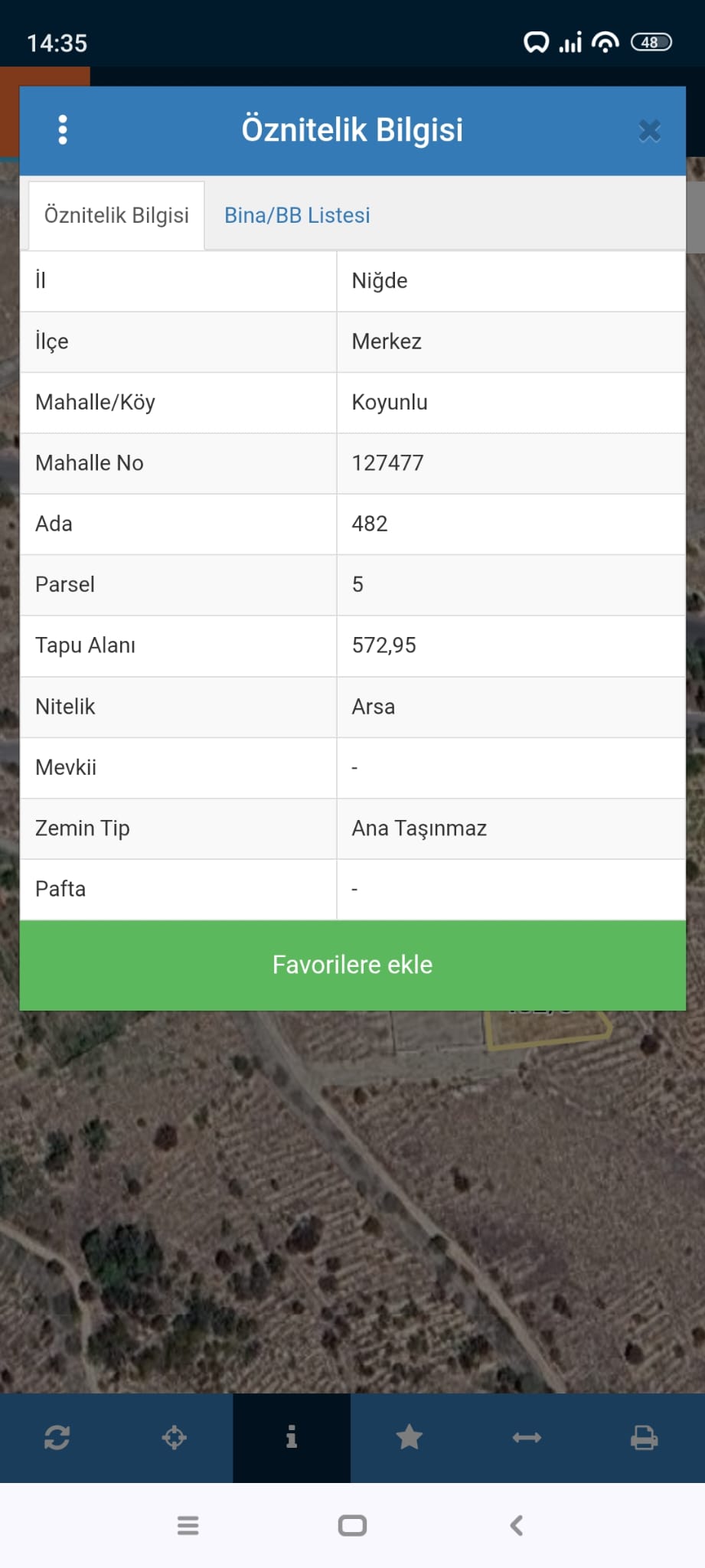
Task: Open Android recent apps menu button
Action: [188, 1525]
